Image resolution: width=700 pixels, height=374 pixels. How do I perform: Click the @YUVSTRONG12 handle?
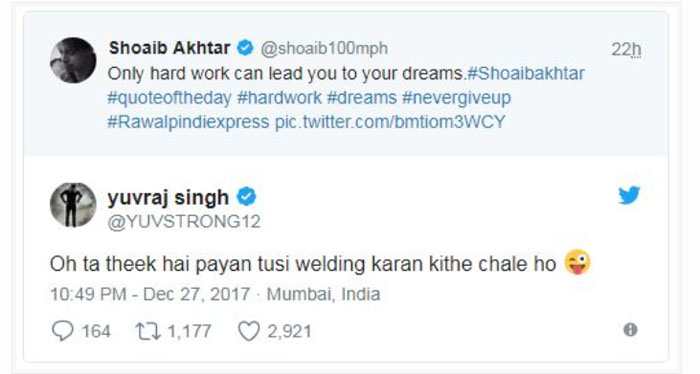point(184,221)
